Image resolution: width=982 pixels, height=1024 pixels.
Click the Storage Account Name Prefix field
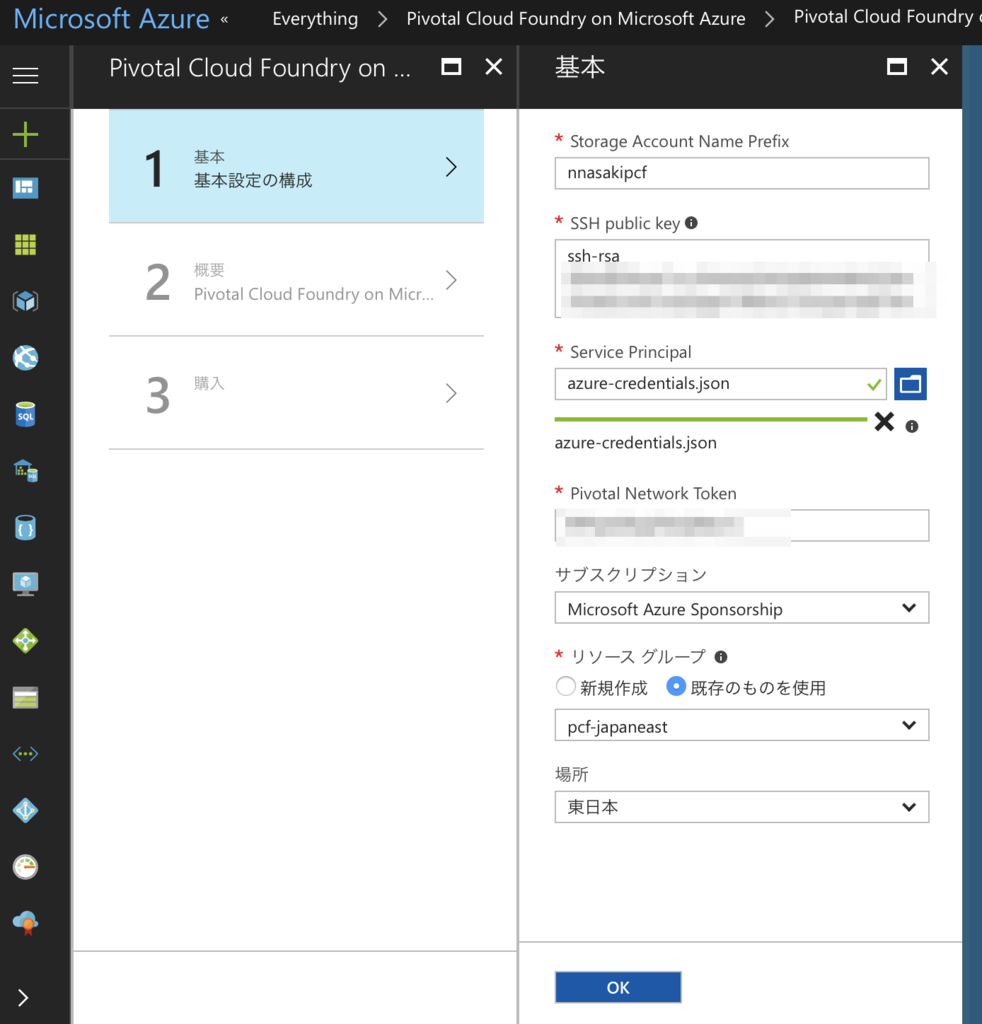pos(741,173)
